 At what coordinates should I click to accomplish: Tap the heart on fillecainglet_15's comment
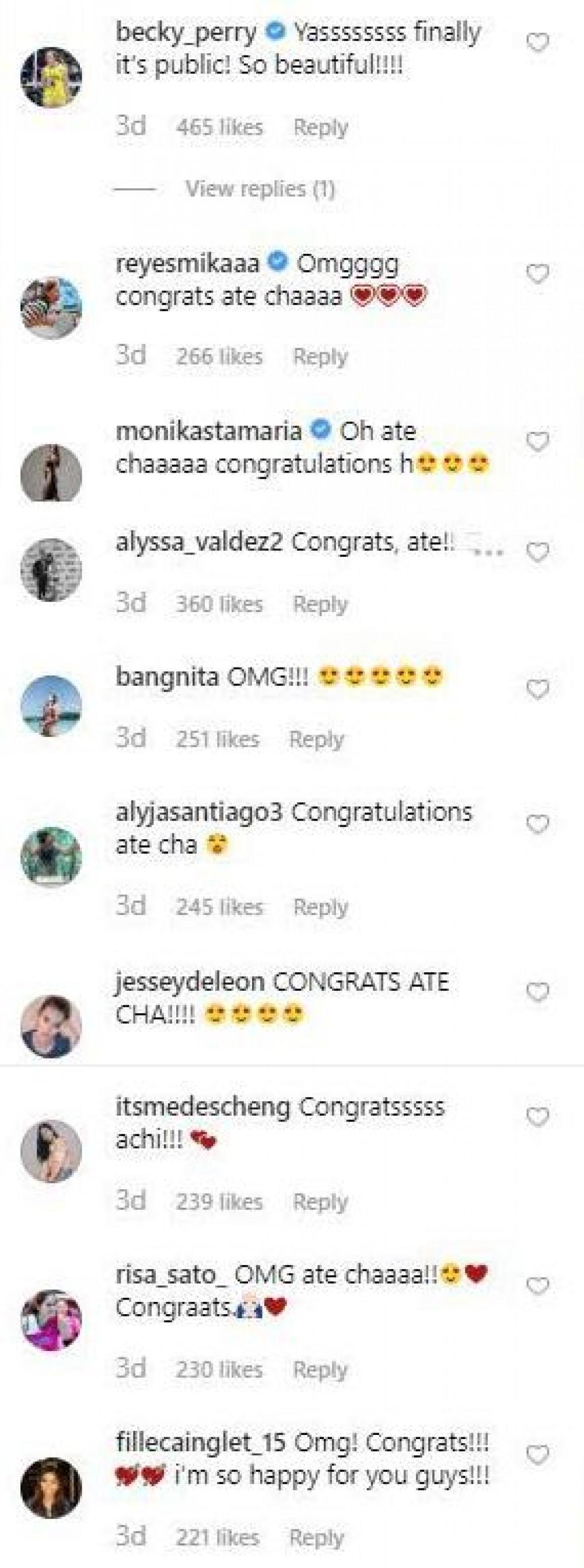[537, 1455]
